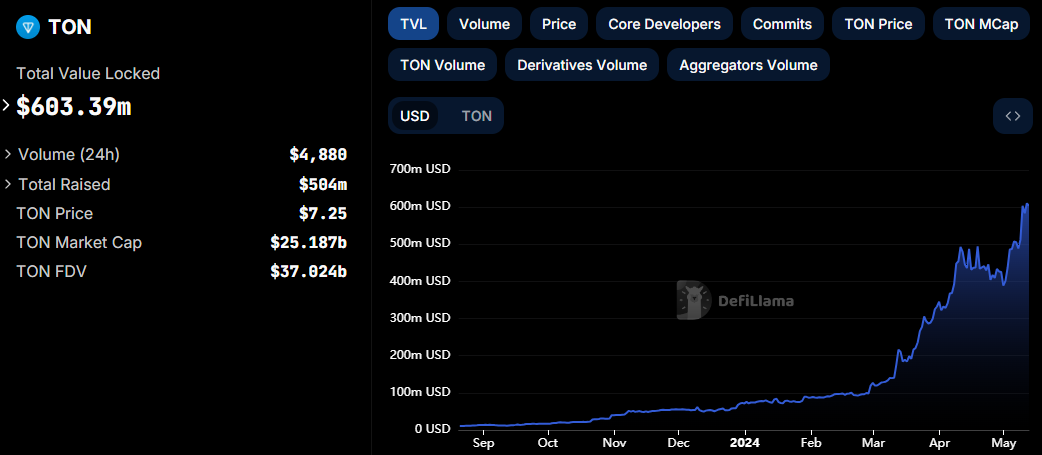1042x455 pixels.
Task: Toggle the Commits chart metric
Action: [x=782, y=24]
